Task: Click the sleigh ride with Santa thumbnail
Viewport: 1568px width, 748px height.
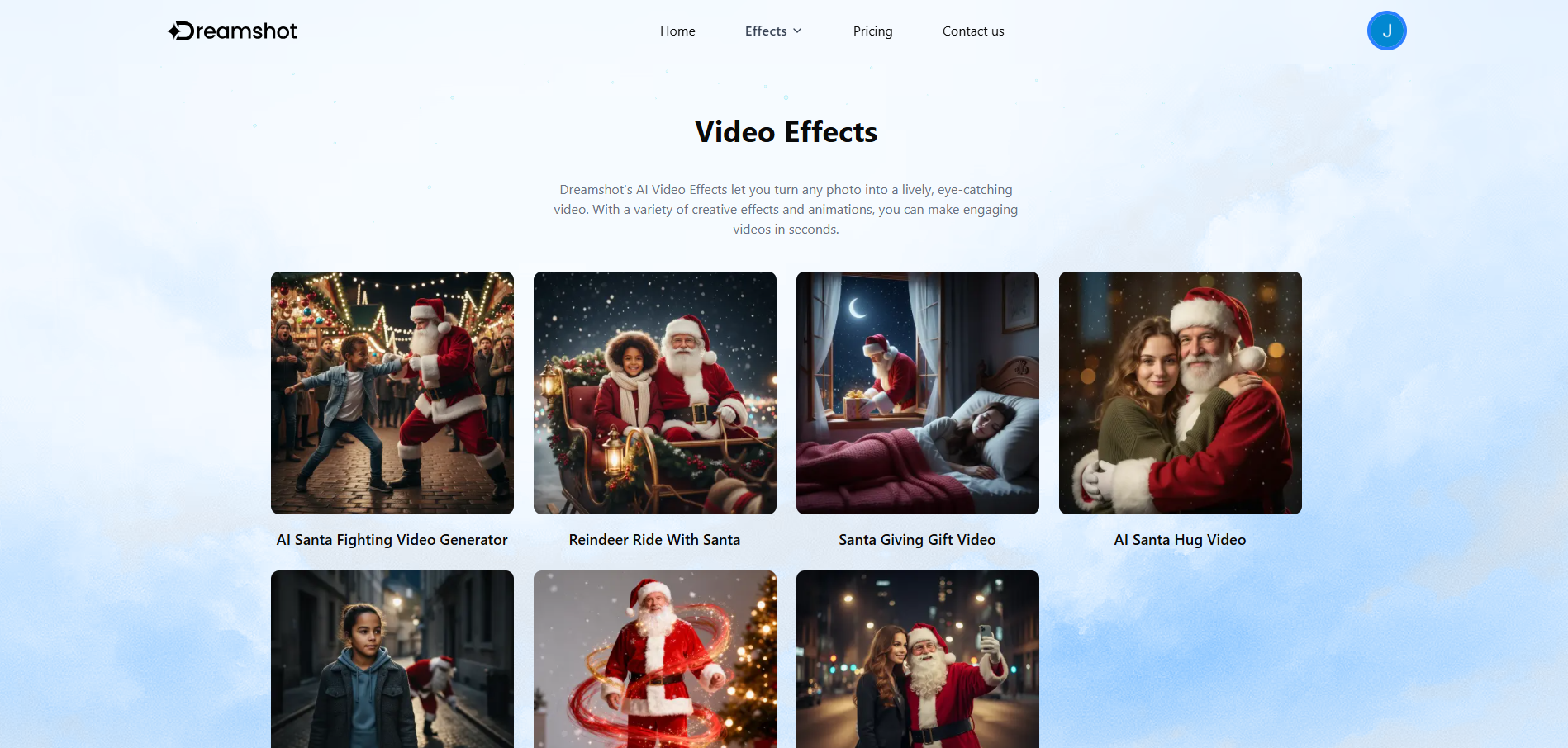Action: coord(654,392)
